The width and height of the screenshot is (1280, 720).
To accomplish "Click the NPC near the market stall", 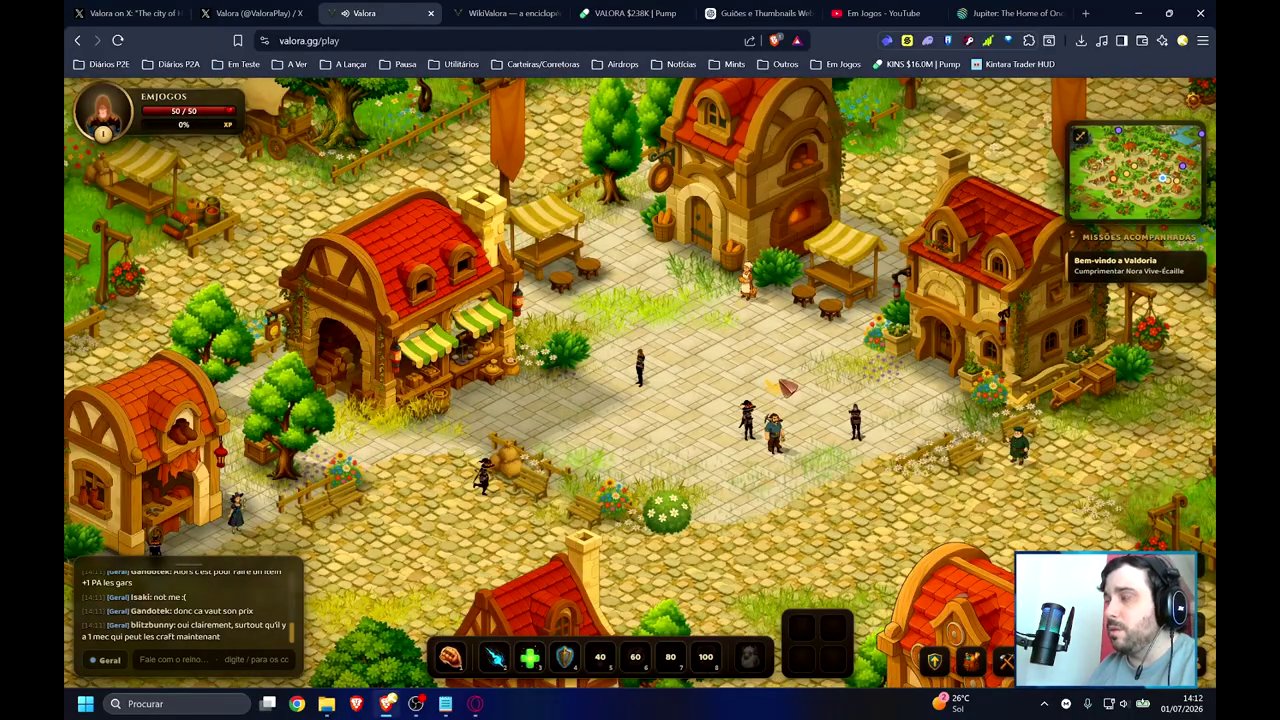I will [x=746, y=280].
